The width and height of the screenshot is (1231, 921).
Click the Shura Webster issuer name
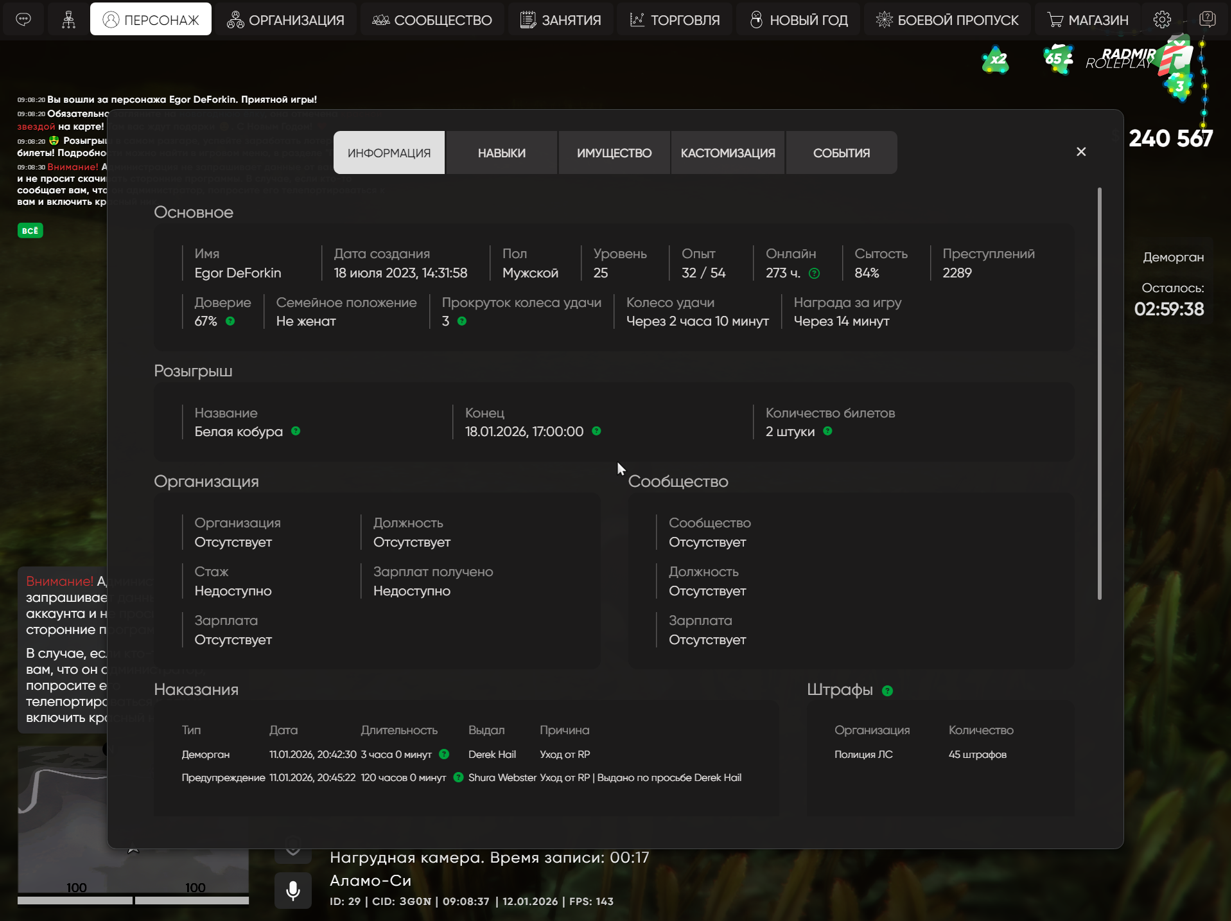502,777
